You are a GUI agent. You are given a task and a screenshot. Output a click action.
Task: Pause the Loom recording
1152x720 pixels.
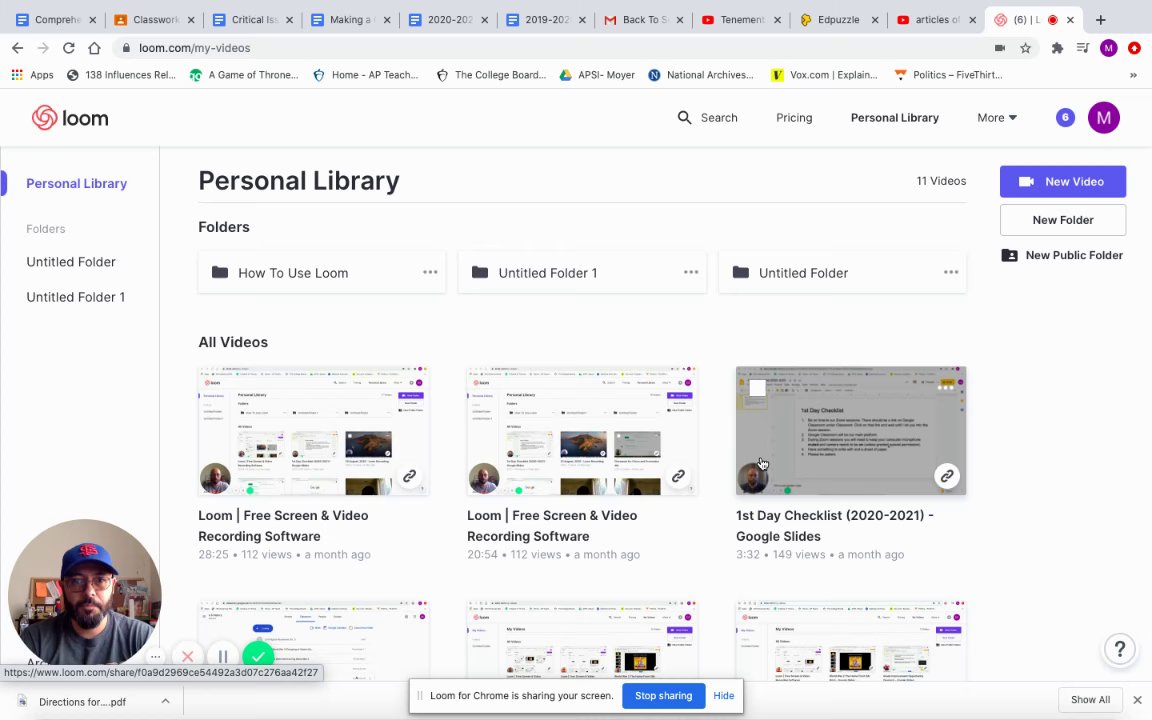(223, 656)
